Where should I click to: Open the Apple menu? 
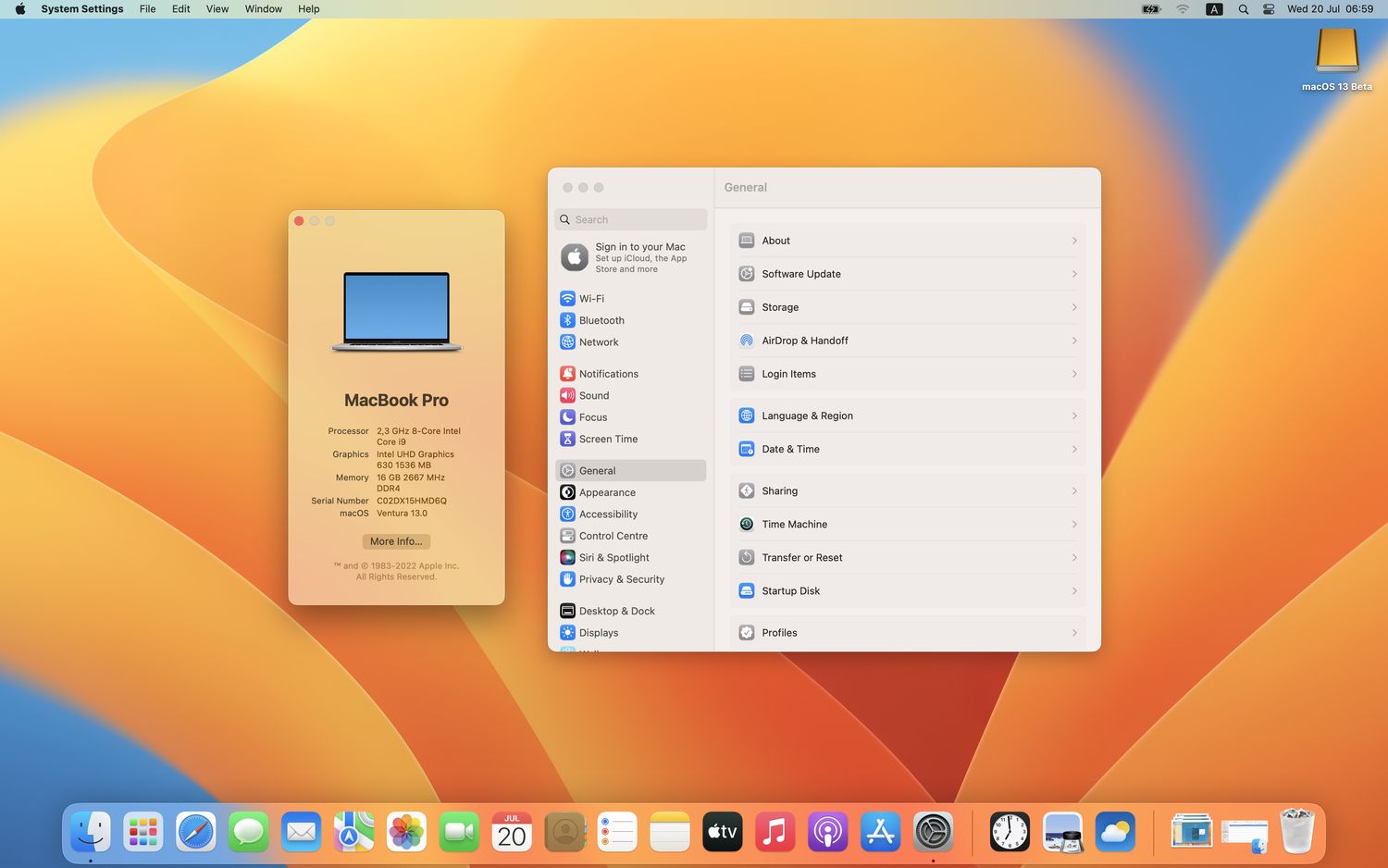coord(19,9)
